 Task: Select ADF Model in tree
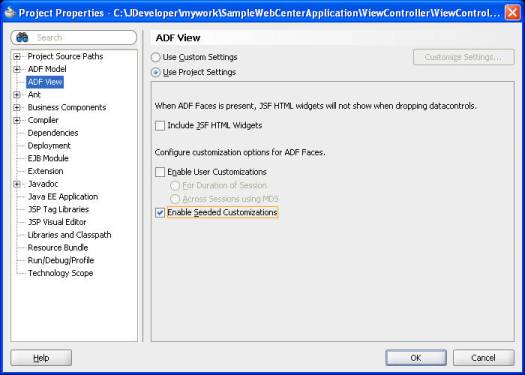point(47,69)
